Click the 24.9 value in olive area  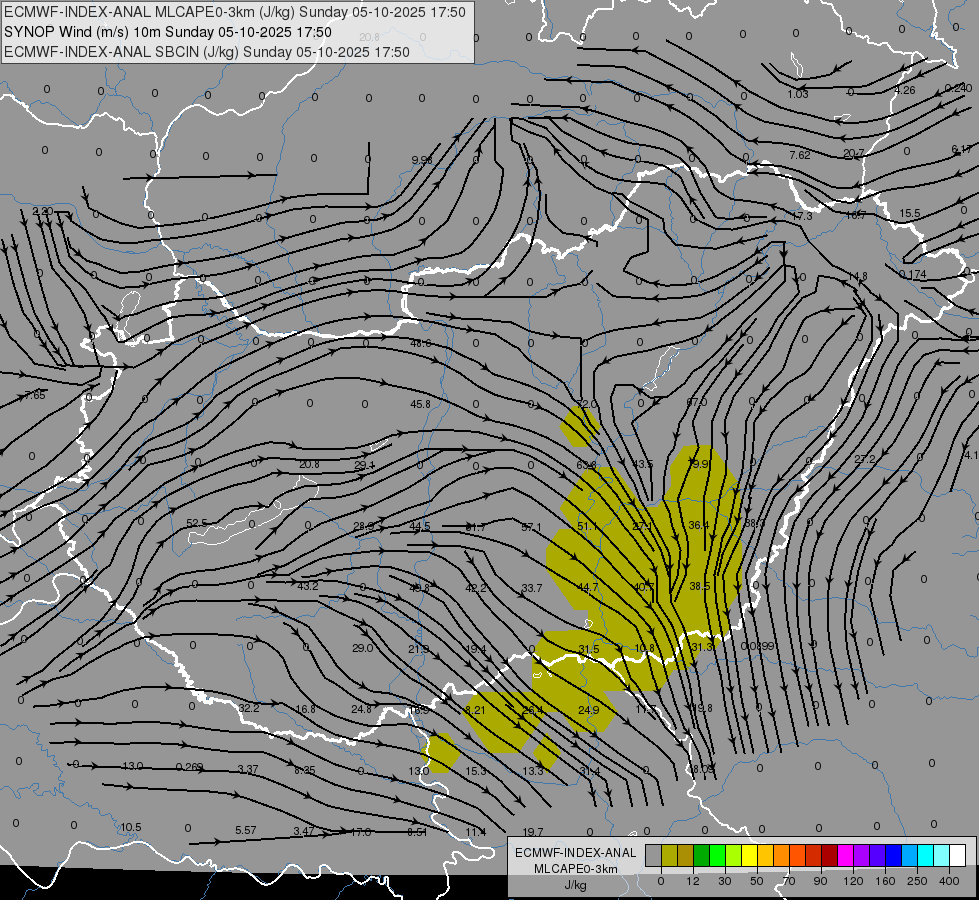[x=589, y=710]
